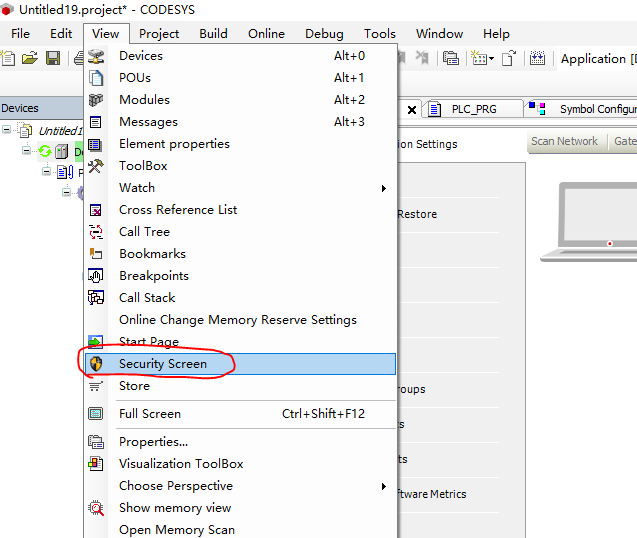Click the toolbar icon left of the new-object dropdown

point(451,59)
